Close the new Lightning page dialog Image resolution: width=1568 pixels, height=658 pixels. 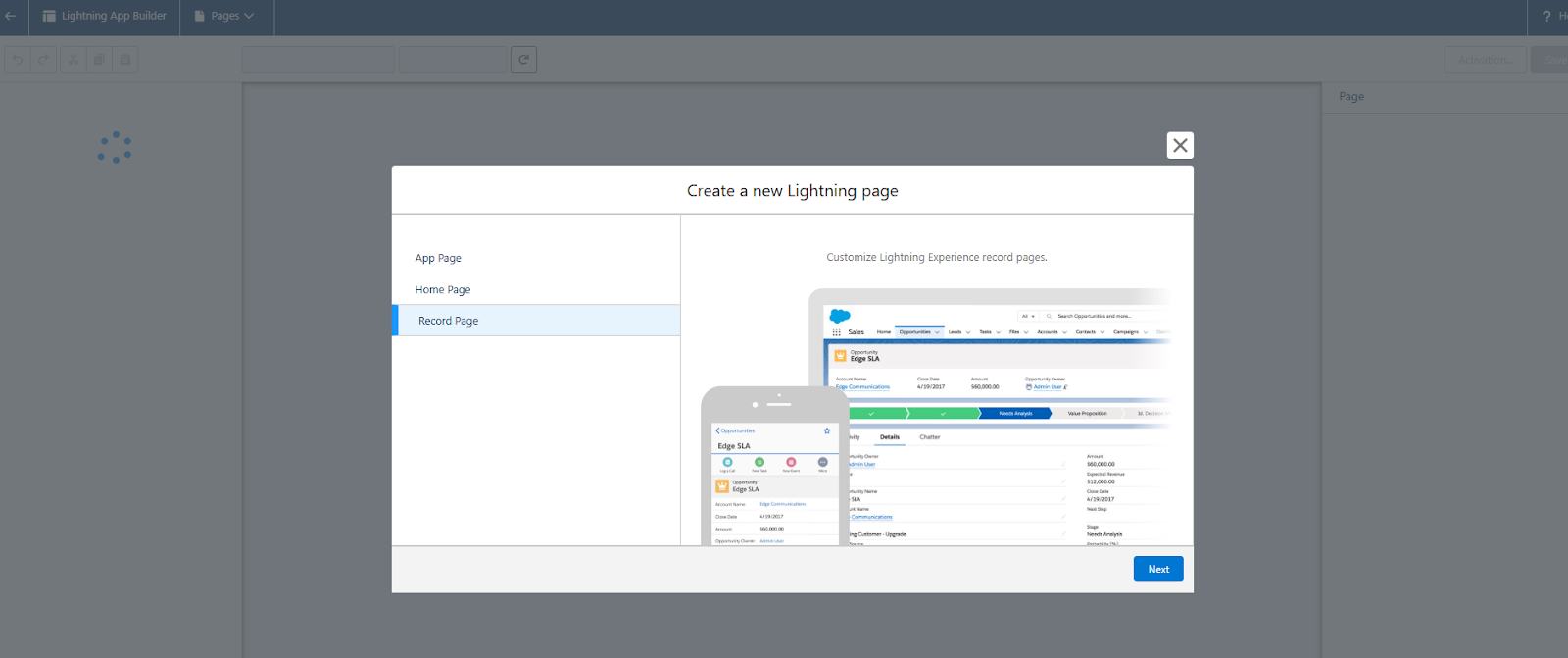click(x=1180, y=145)
